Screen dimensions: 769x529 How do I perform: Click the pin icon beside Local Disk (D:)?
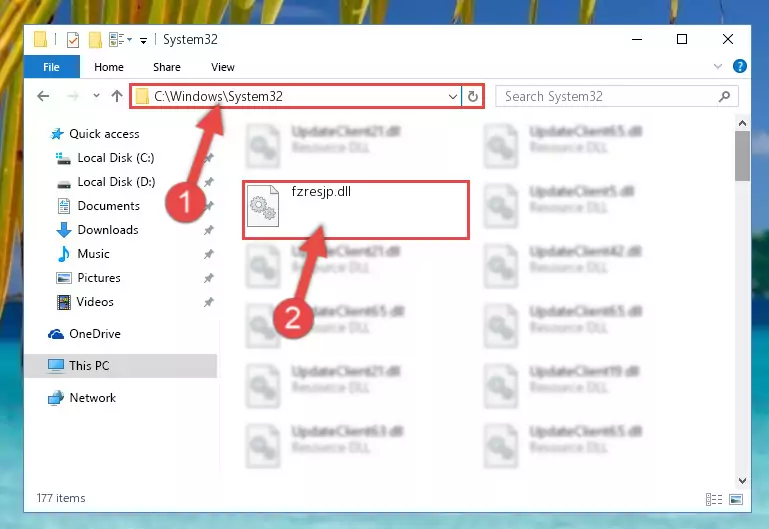[209, 182]
